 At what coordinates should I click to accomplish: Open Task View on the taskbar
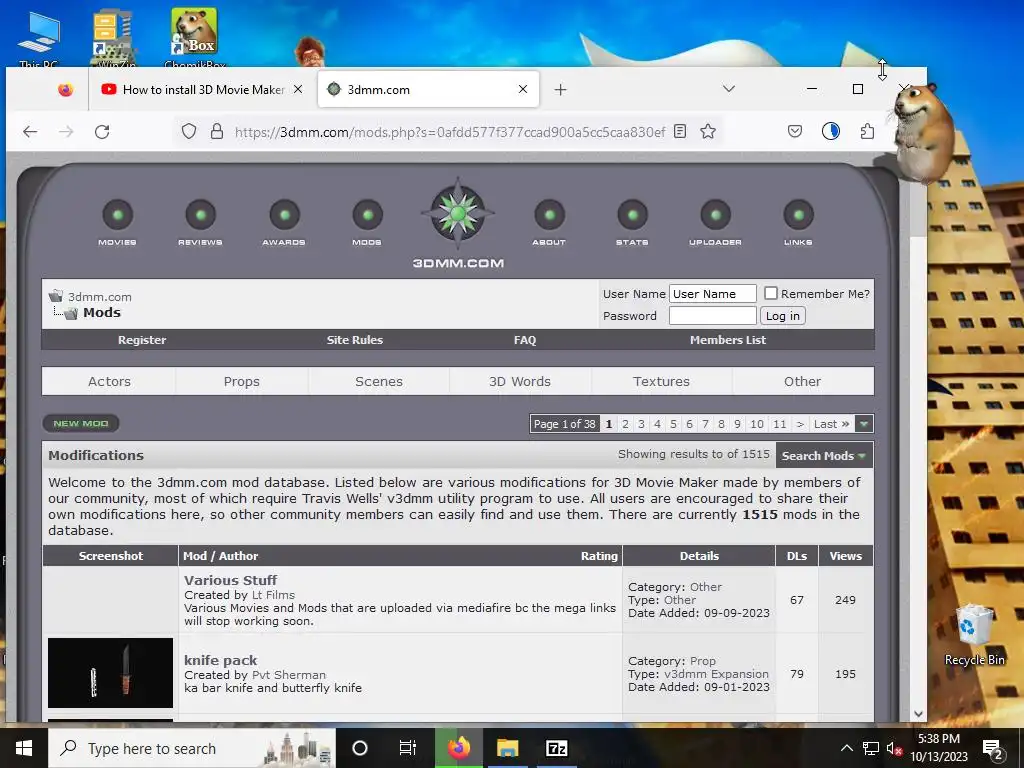[x=408, y=748]
